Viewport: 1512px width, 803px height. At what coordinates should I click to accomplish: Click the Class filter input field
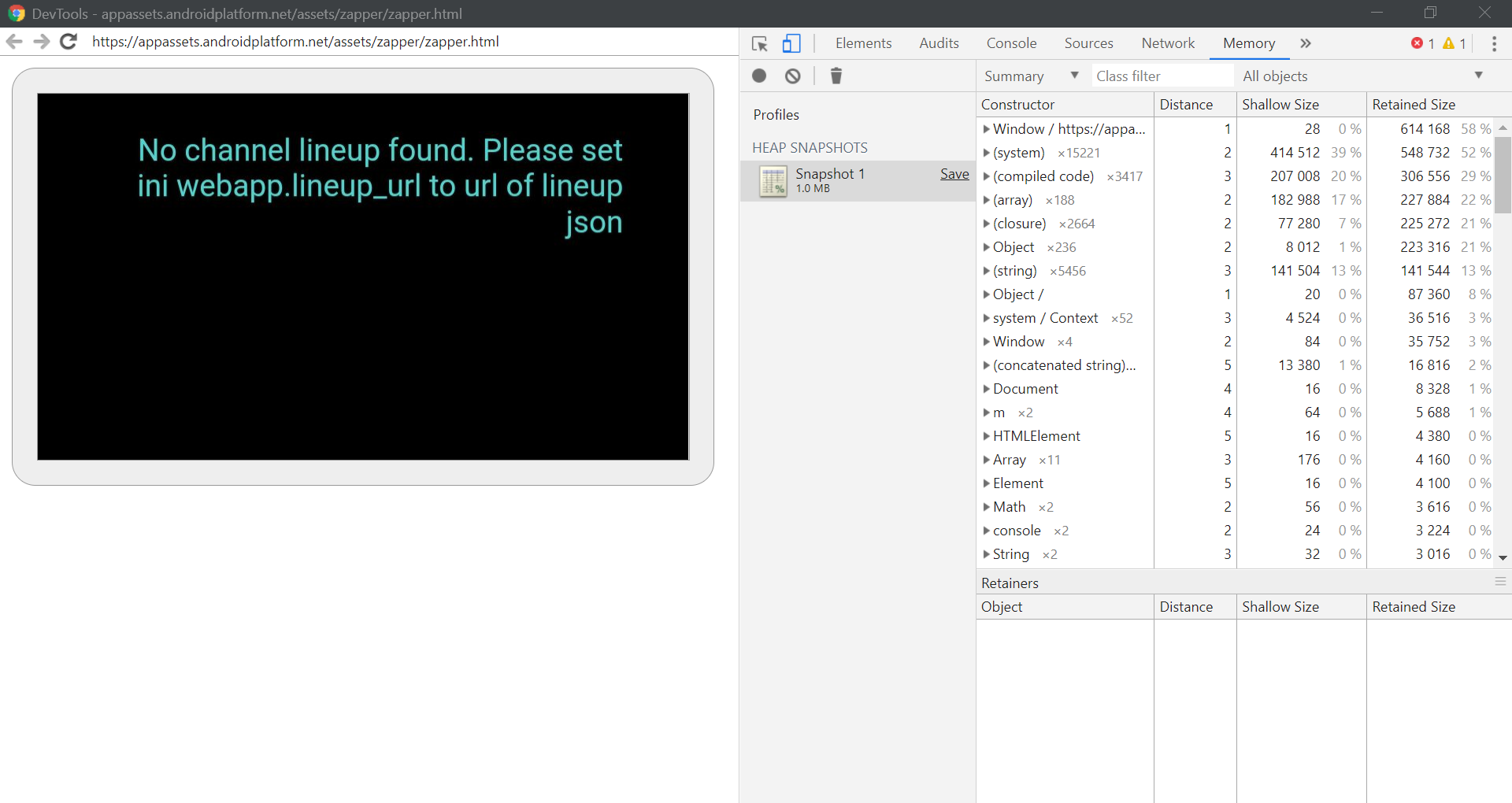coord(1162,76)
